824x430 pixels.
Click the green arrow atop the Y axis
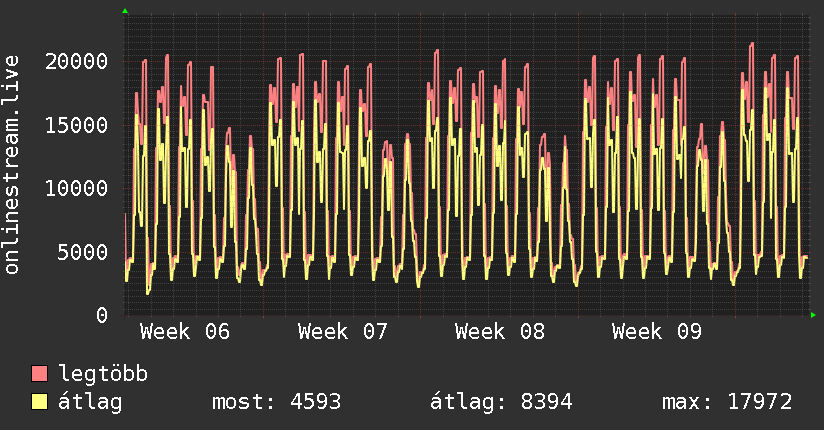pos(125,11)
